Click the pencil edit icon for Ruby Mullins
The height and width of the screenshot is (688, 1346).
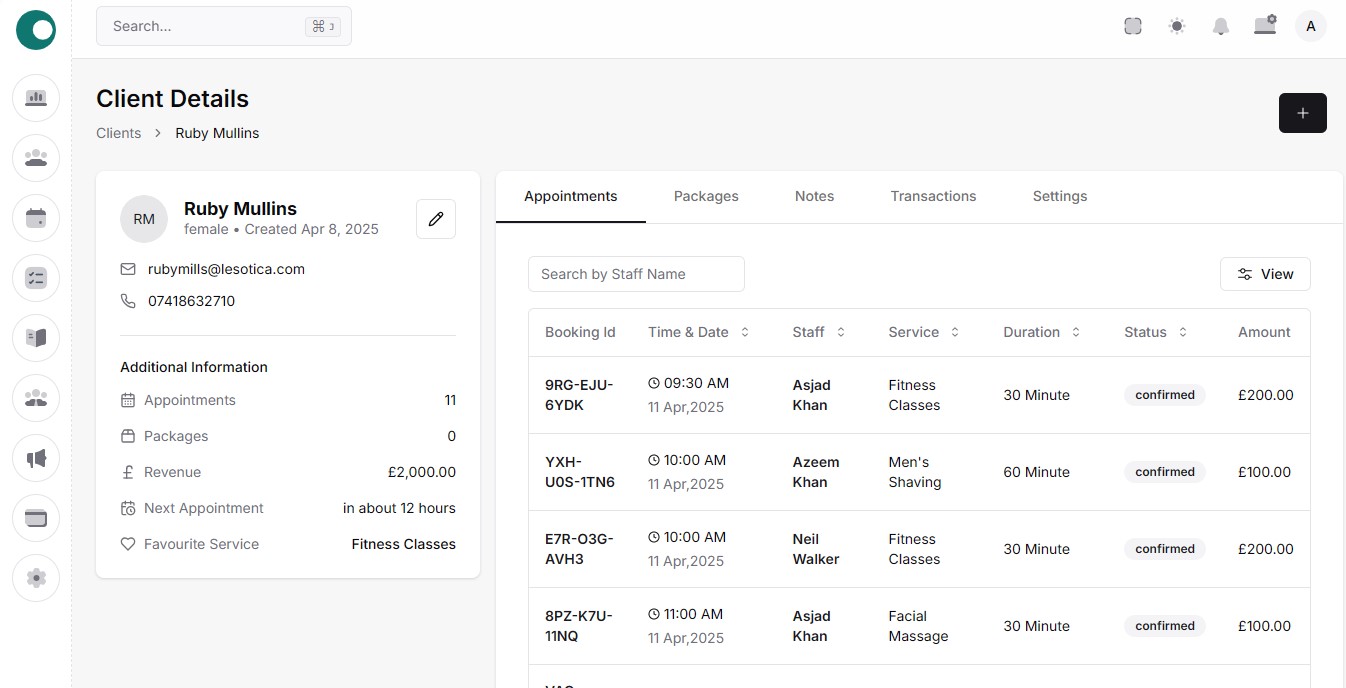pyautogui.click(x=435, y=219)
